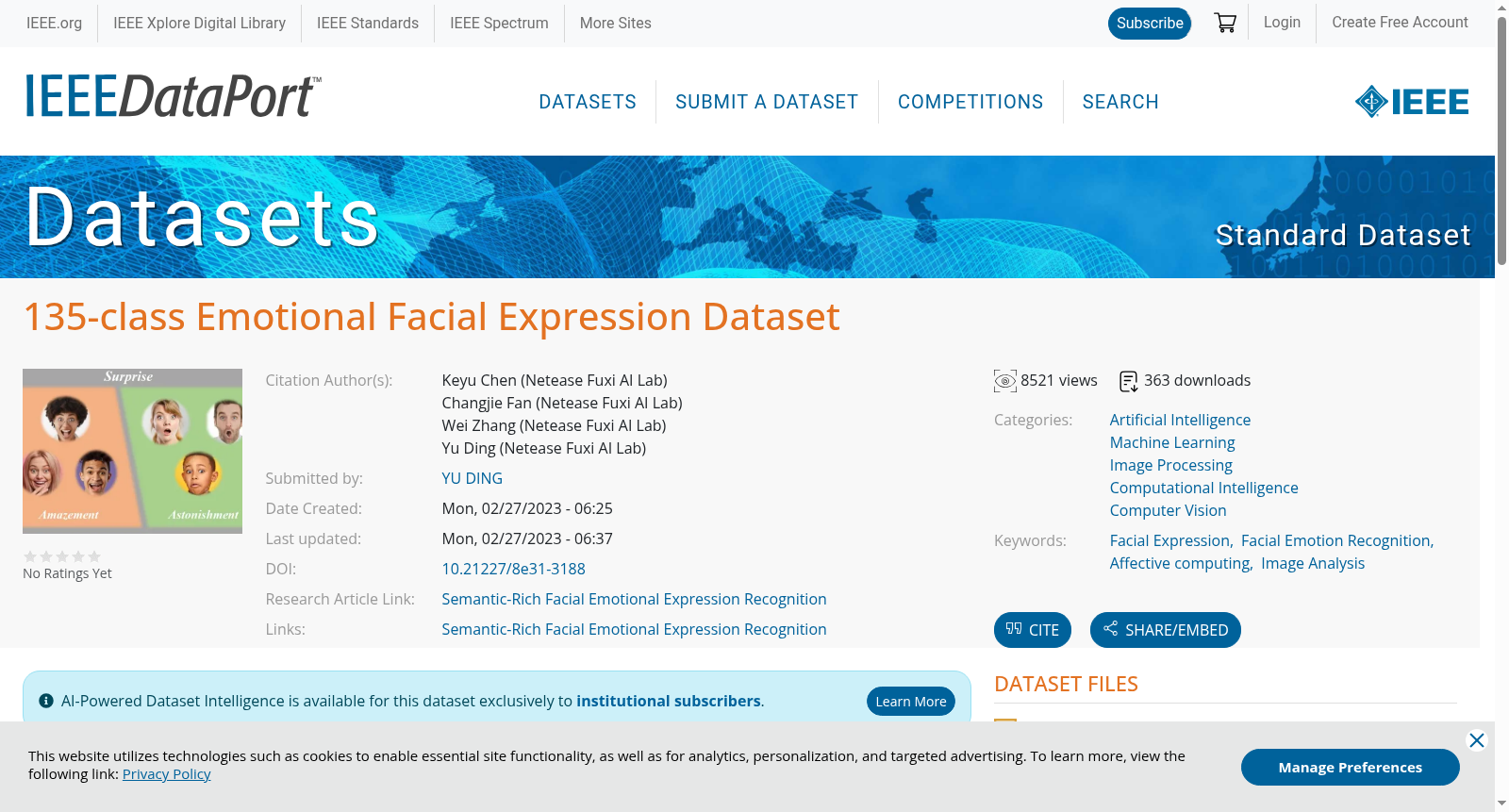The height and width of the screenshot is (812, 1509).
Task: Open Artificial Intelligence category
Action: click(x=1180, y=420)
